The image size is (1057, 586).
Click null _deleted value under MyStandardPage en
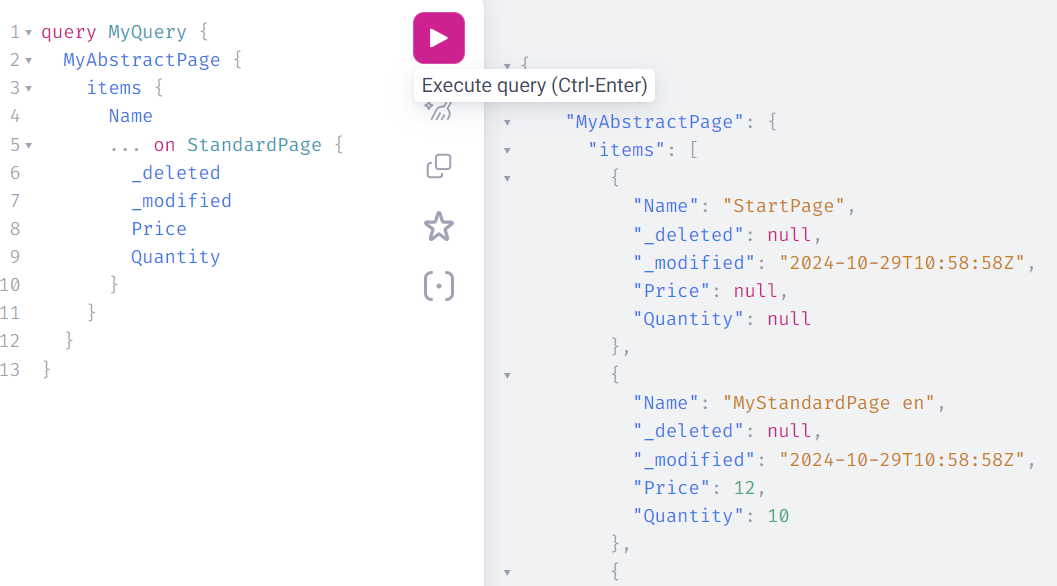(x=789, y=431)
